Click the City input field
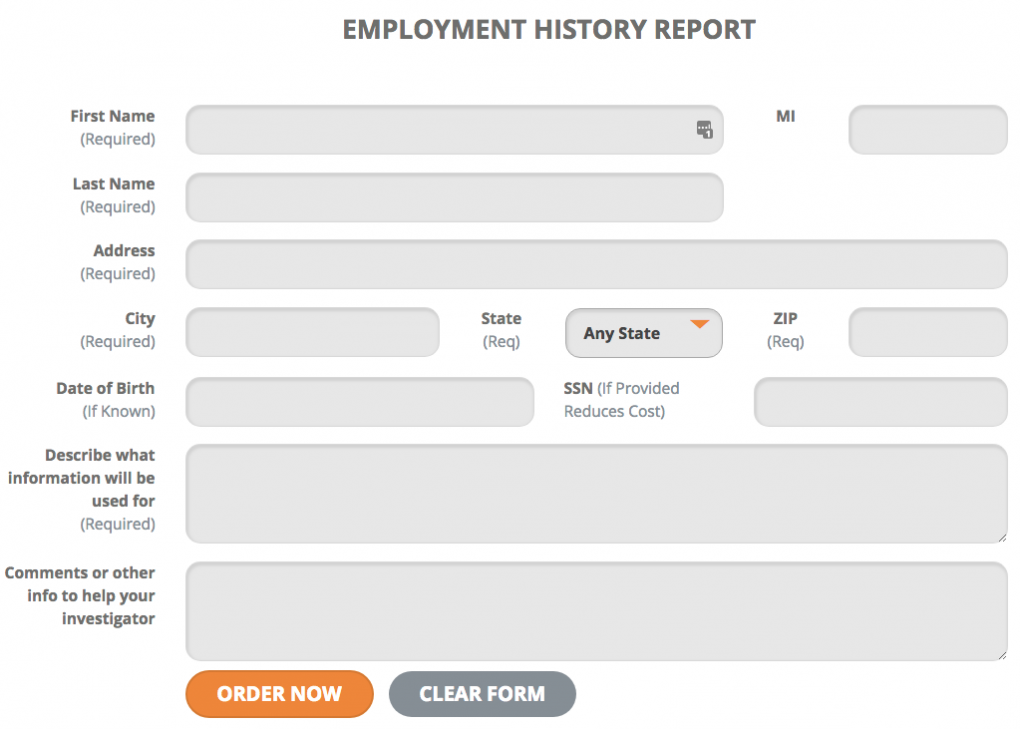The height and width of the screenshot is (729, 1020). pyautogui.click(x=312, y=332)
